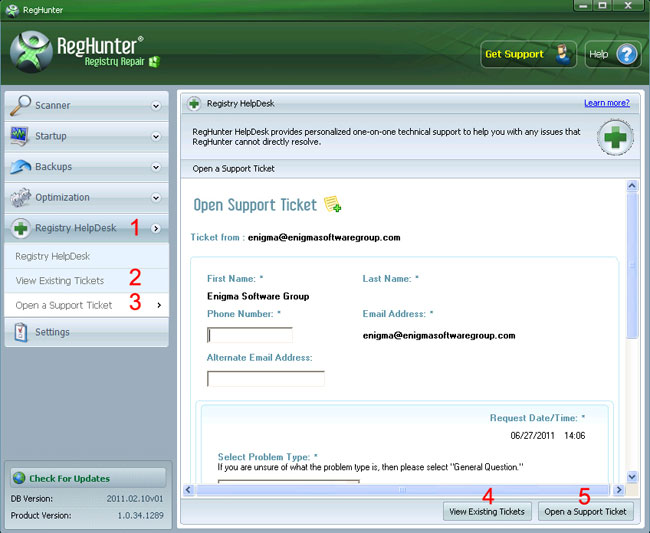Click the Settings clipboard icon
Viewport: 650px width, 533px height.
(x=20, y=332)
